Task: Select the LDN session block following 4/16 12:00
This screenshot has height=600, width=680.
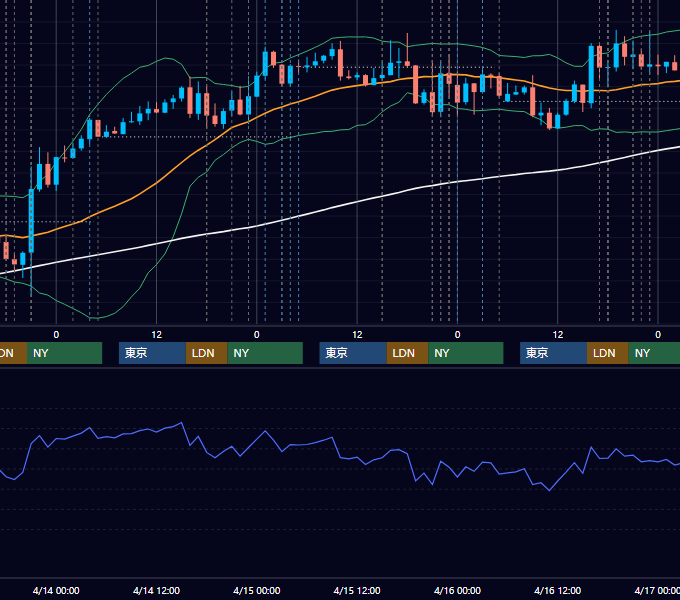Action: tap(608, 353)
